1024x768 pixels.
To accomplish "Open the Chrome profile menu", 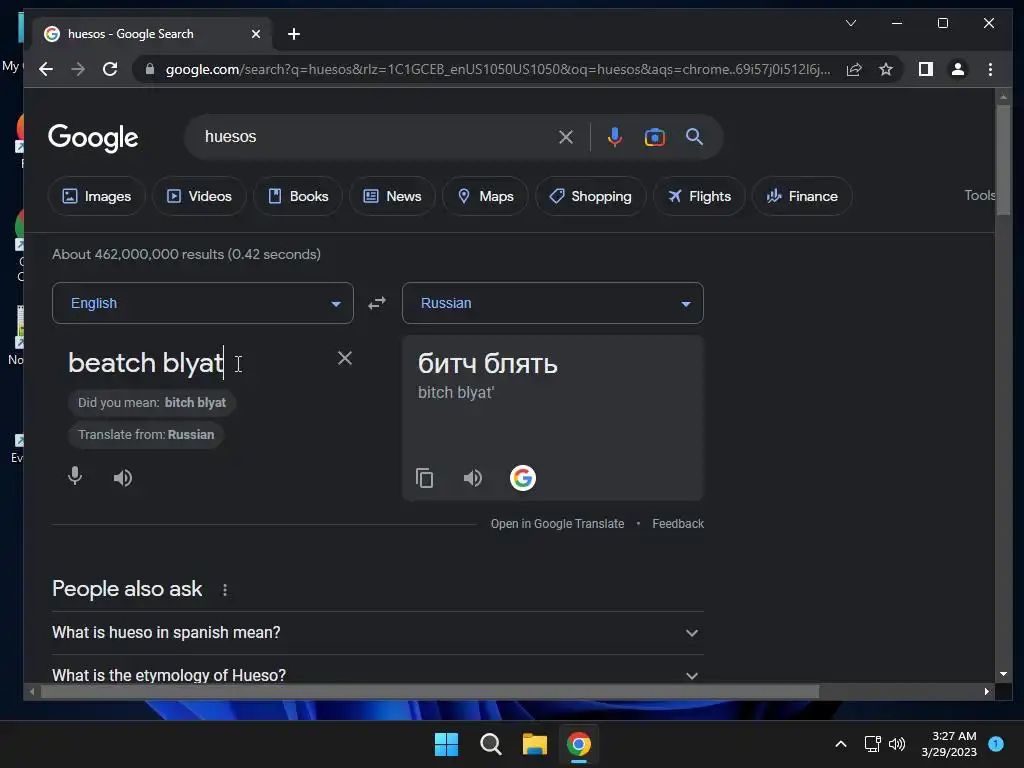I will click(x=958, y=69).
